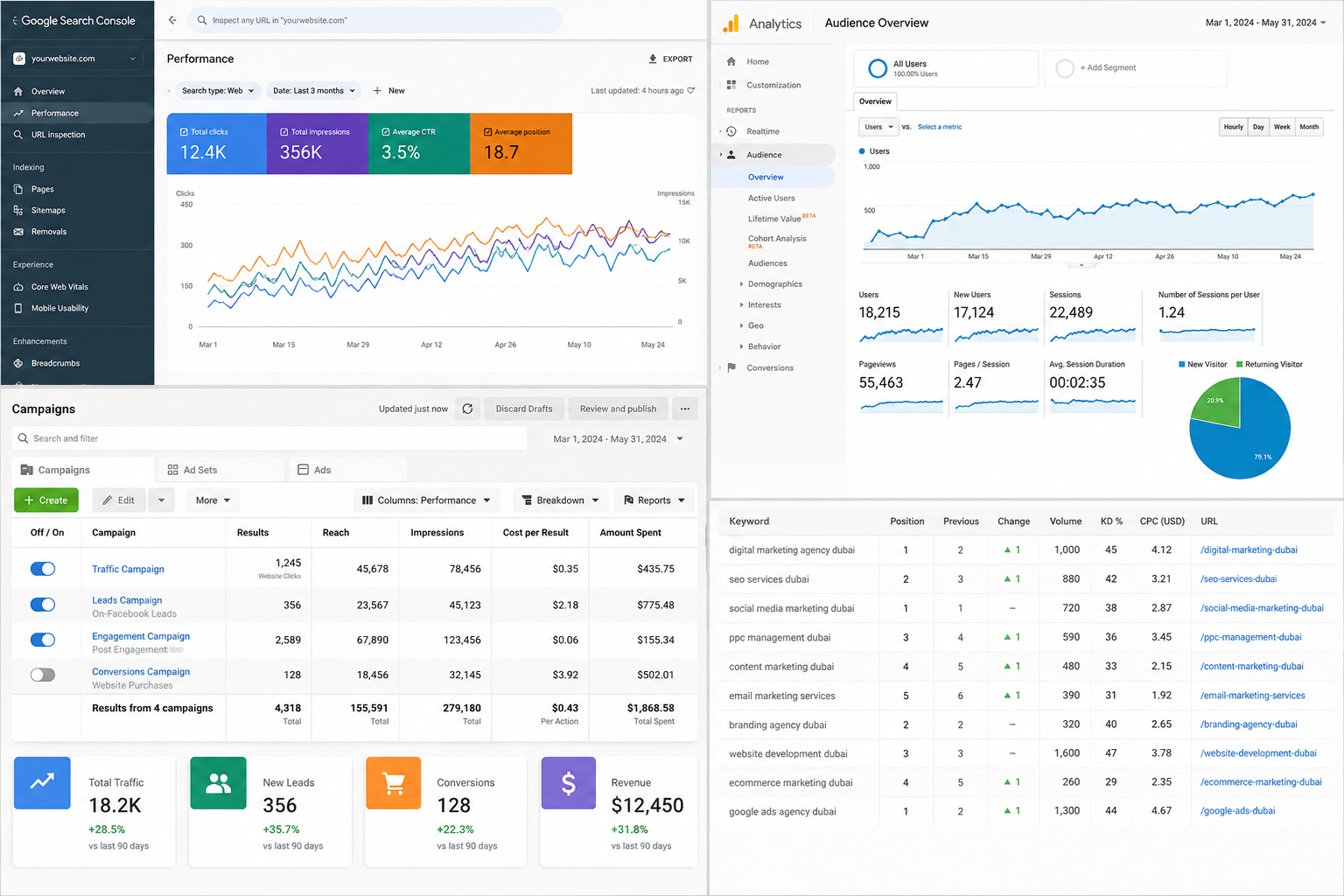Click the Analytics Home icon
This screenshot has width=1344, height=896.
pyautogui.click(x=731, y=61)
